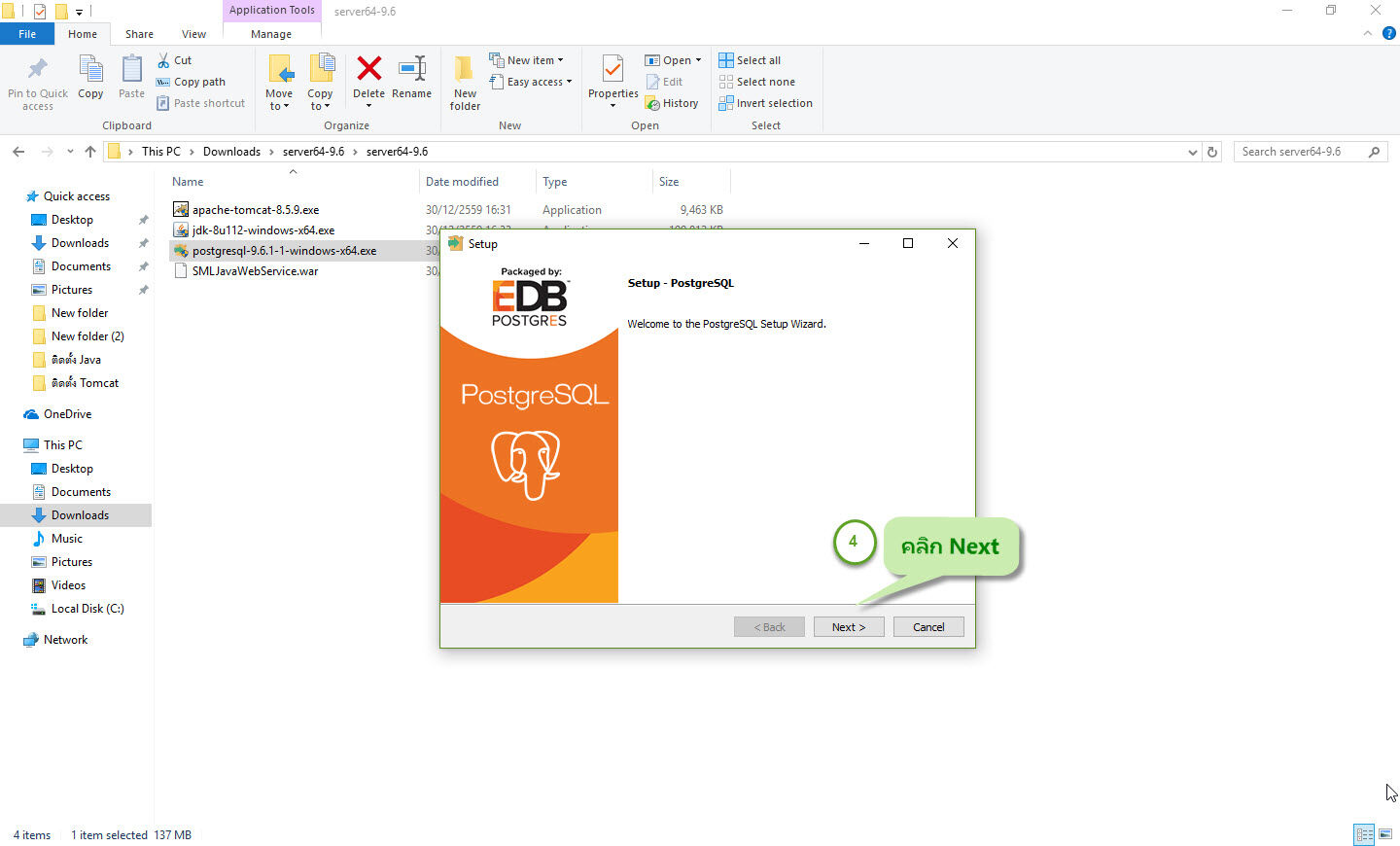Open the ติดตั้ง Java folder
This screenshot has height=846, width=1400.
click(x=76, y=360)
